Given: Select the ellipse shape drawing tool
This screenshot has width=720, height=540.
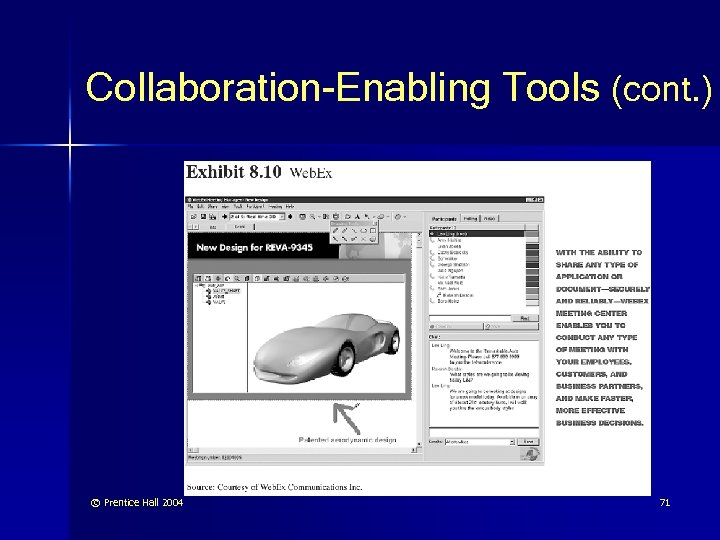Looking at the screenshot, I should [x=363, y=231].
